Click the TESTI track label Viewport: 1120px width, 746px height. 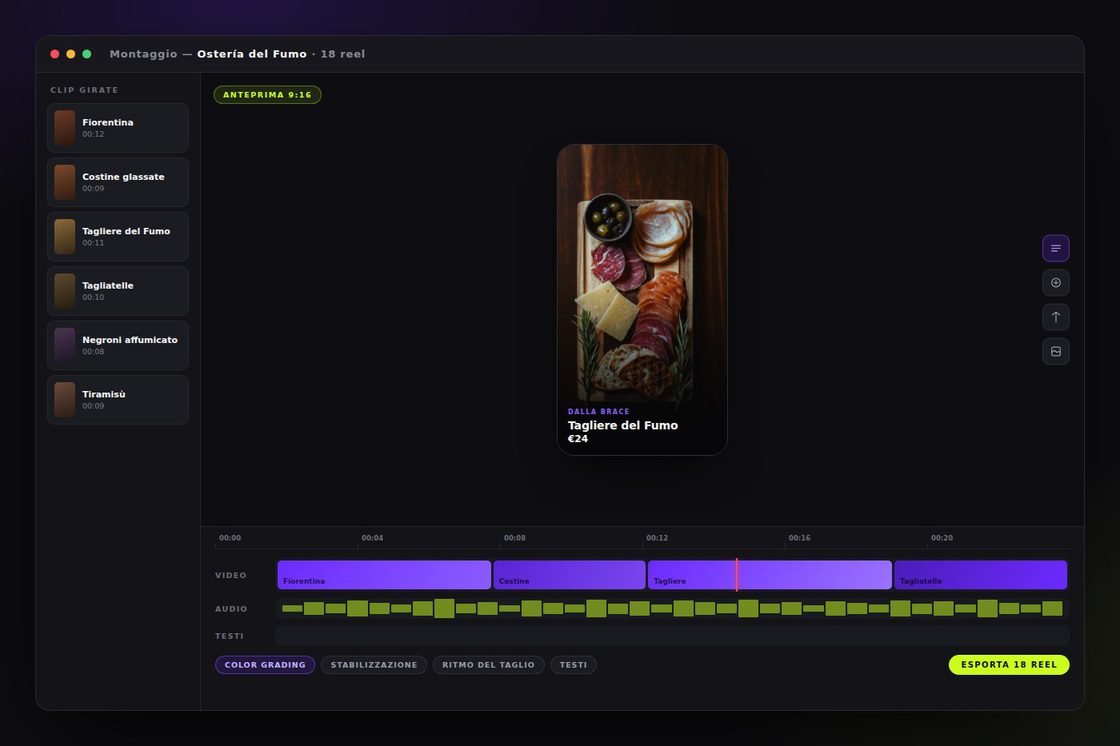(229, 636)
